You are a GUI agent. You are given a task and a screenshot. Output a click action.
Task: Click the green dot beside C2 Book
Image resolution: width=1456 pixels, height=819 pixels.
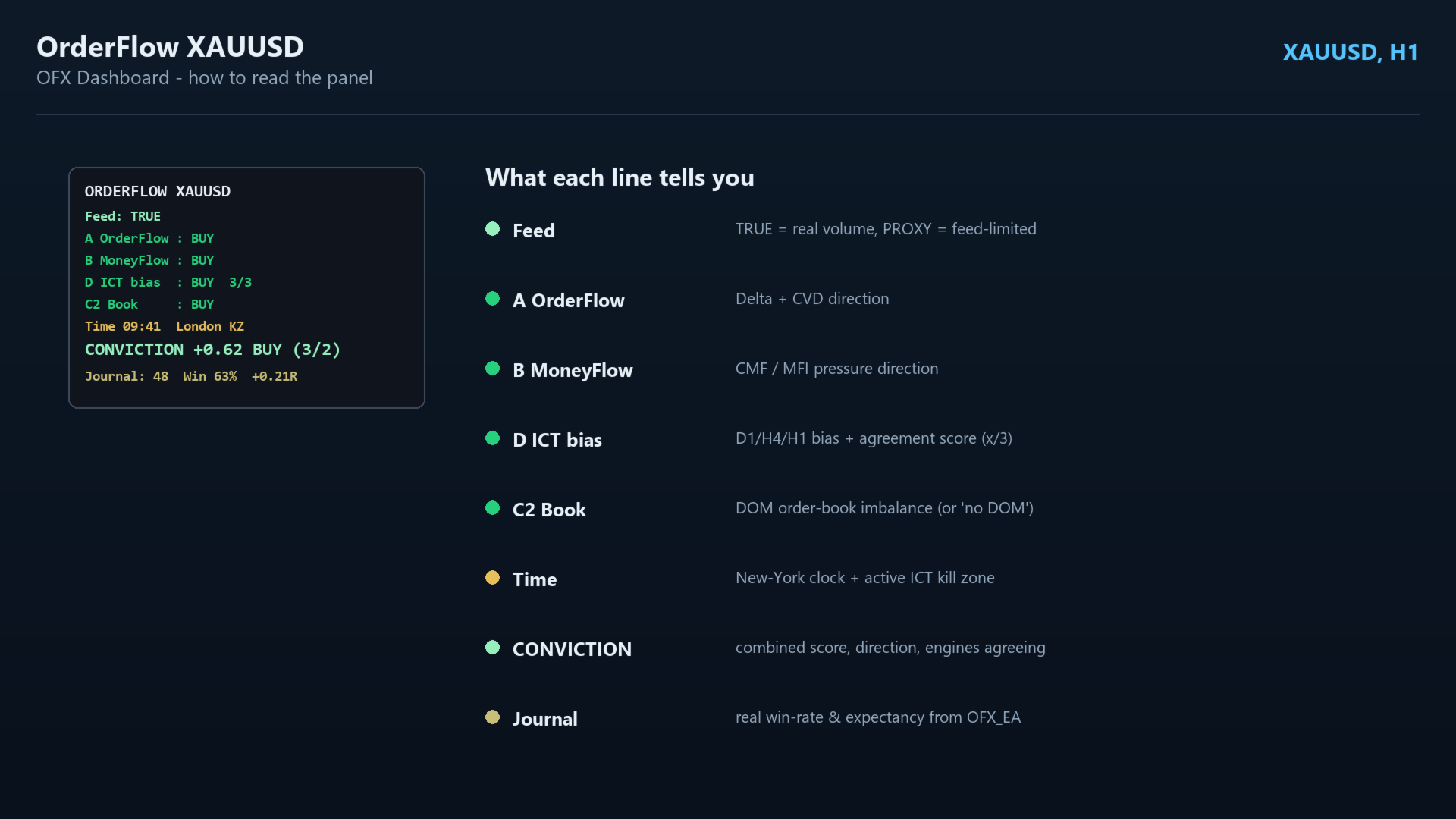point(492,508)
